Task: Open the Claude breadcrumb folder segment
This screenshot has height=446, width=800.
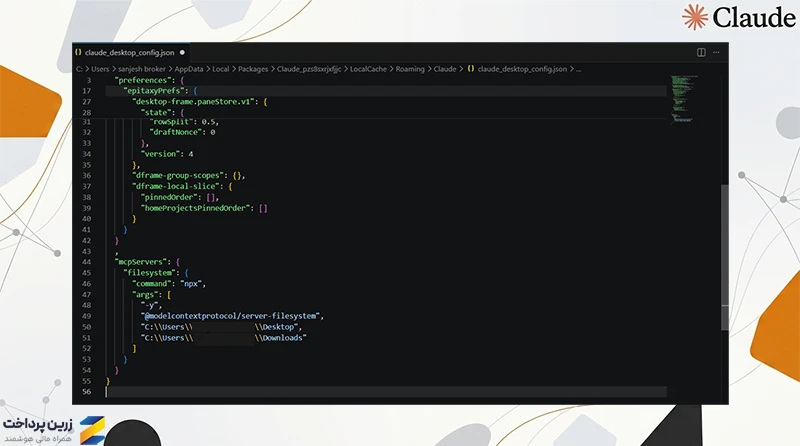Action: (x=445, y=69)
